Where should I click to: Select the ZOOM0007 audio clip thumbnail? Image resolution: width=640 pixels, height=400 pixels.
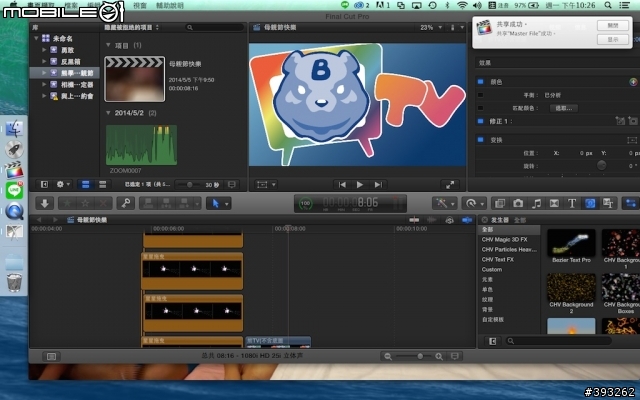(x=141, y=145)
